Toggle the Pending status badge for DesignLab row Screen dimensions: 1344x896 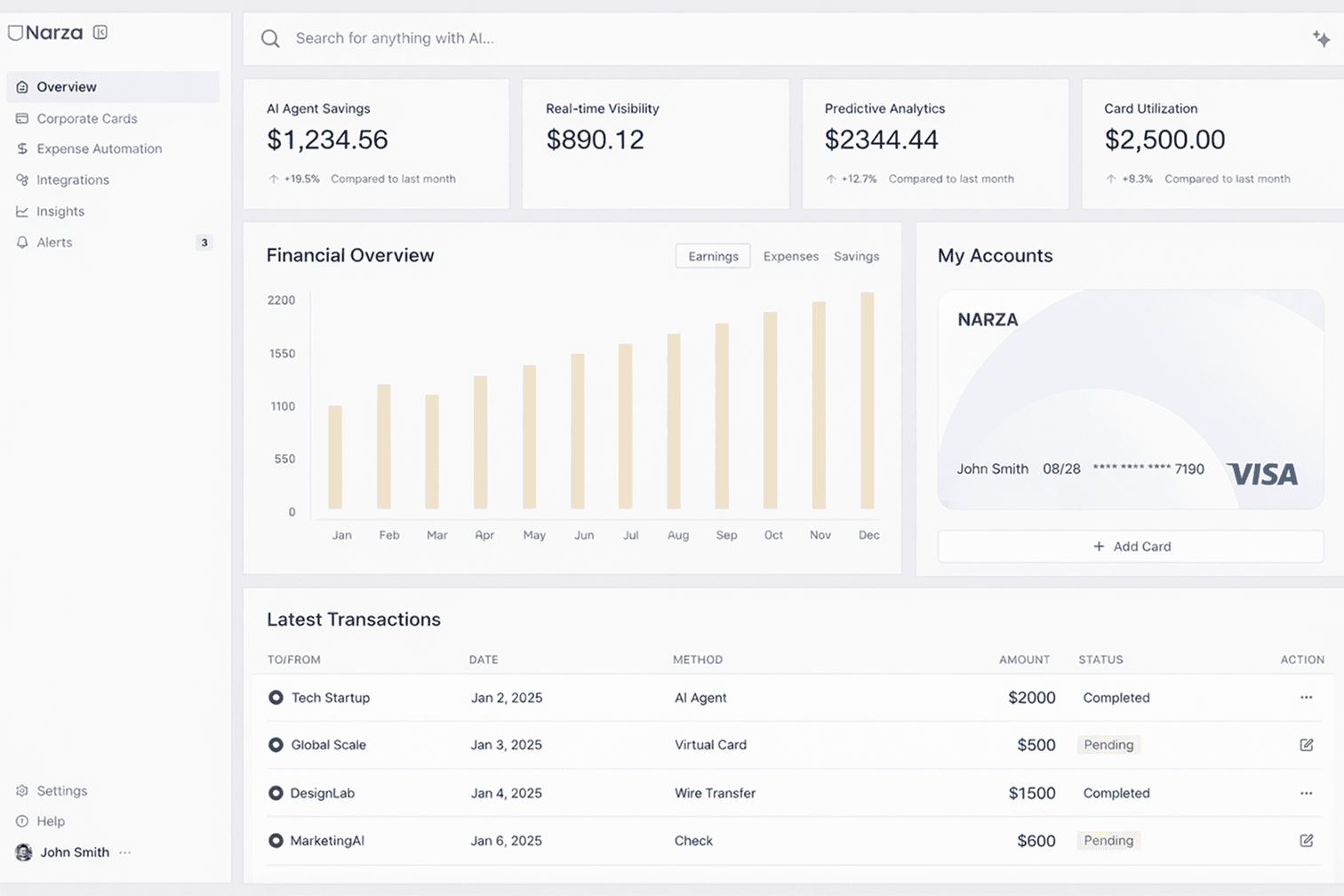1116,793
